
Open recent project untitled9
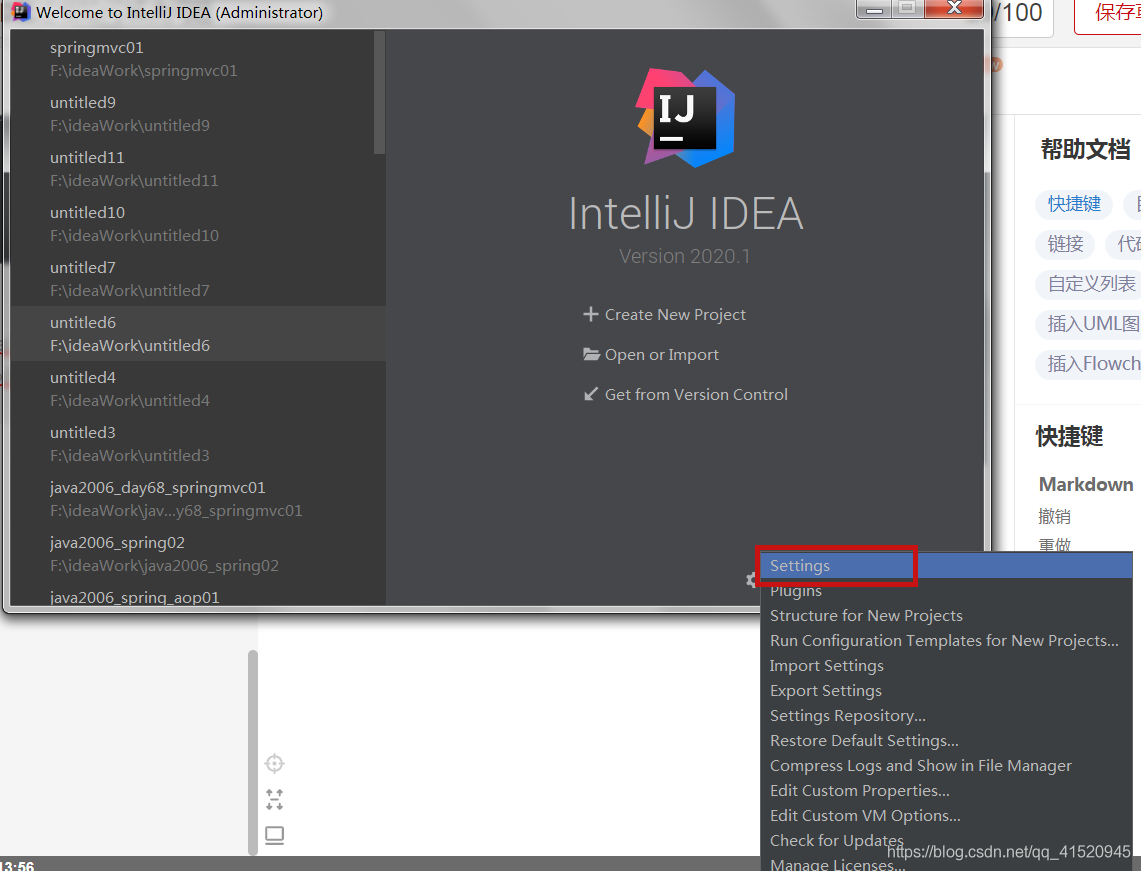[x=192, y=114]
